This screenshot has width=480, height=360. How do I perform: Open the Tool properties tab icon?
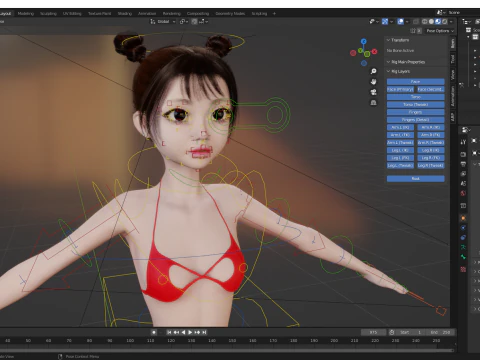[x=463, y=142]
